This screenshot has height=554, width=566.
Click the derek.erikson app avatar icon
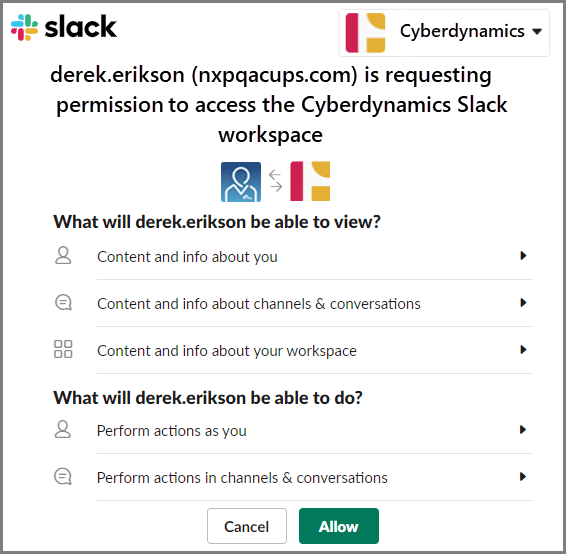coord(241,182)
